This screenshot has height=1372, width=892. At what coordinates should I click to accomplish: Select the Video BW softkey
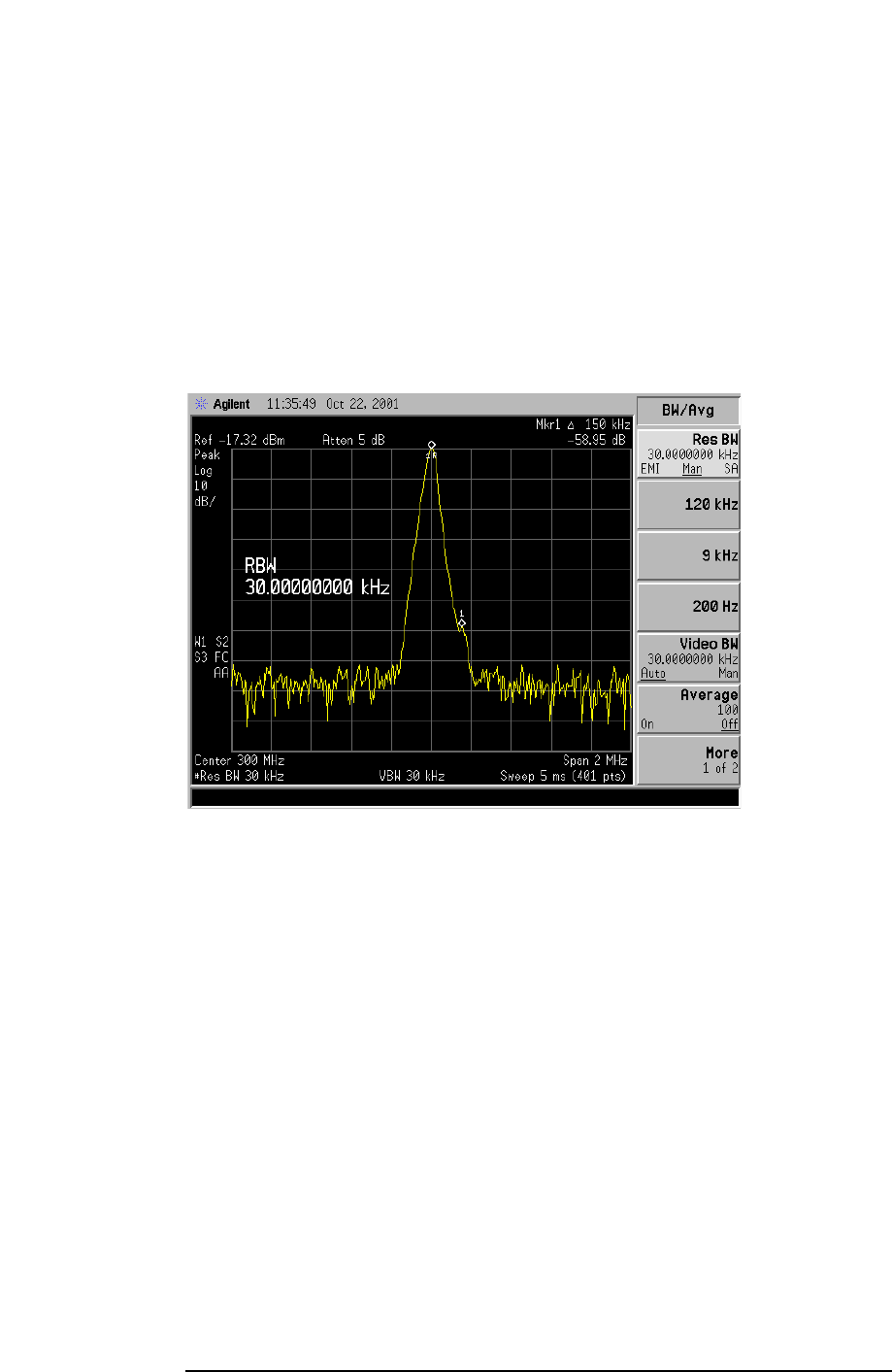point(688,657)
